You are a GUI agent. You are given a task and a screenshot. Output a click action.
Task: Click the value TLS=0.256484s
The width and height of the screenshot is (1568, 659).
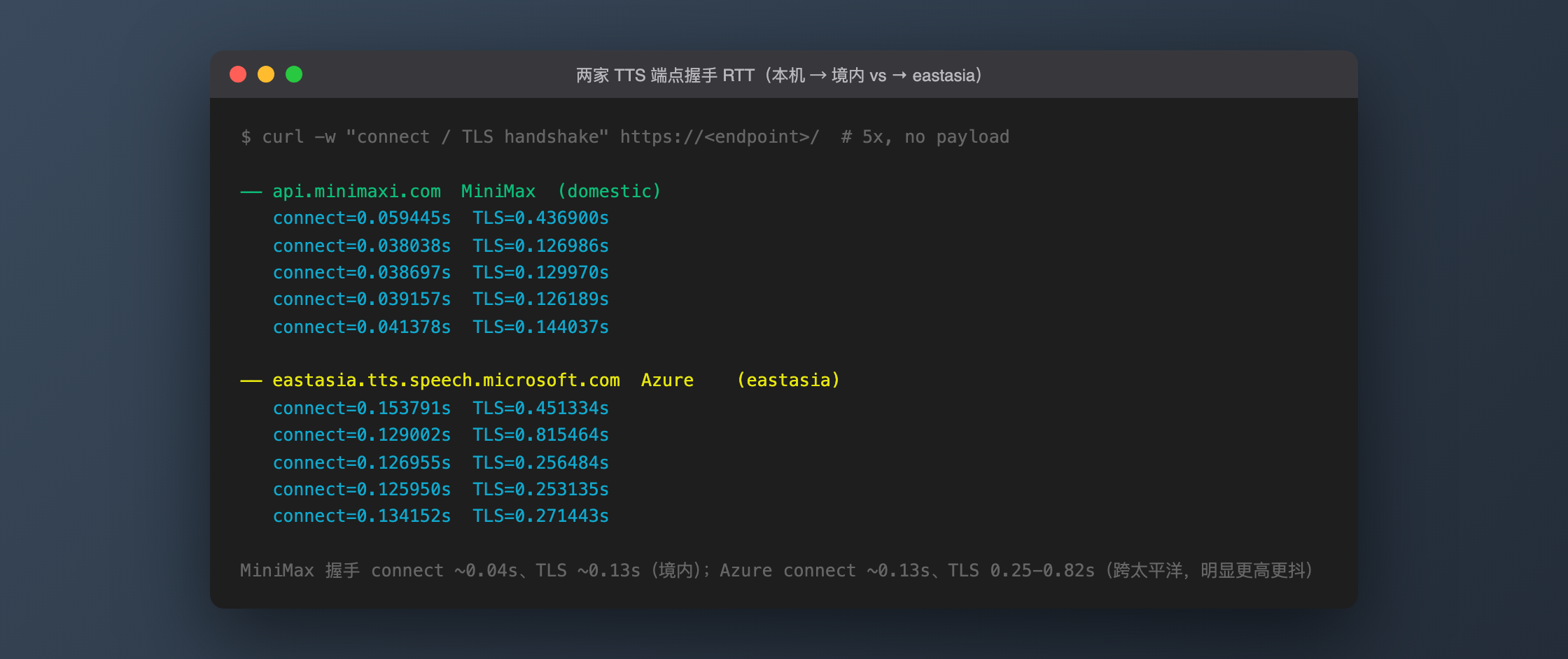(x=540, y=462)
